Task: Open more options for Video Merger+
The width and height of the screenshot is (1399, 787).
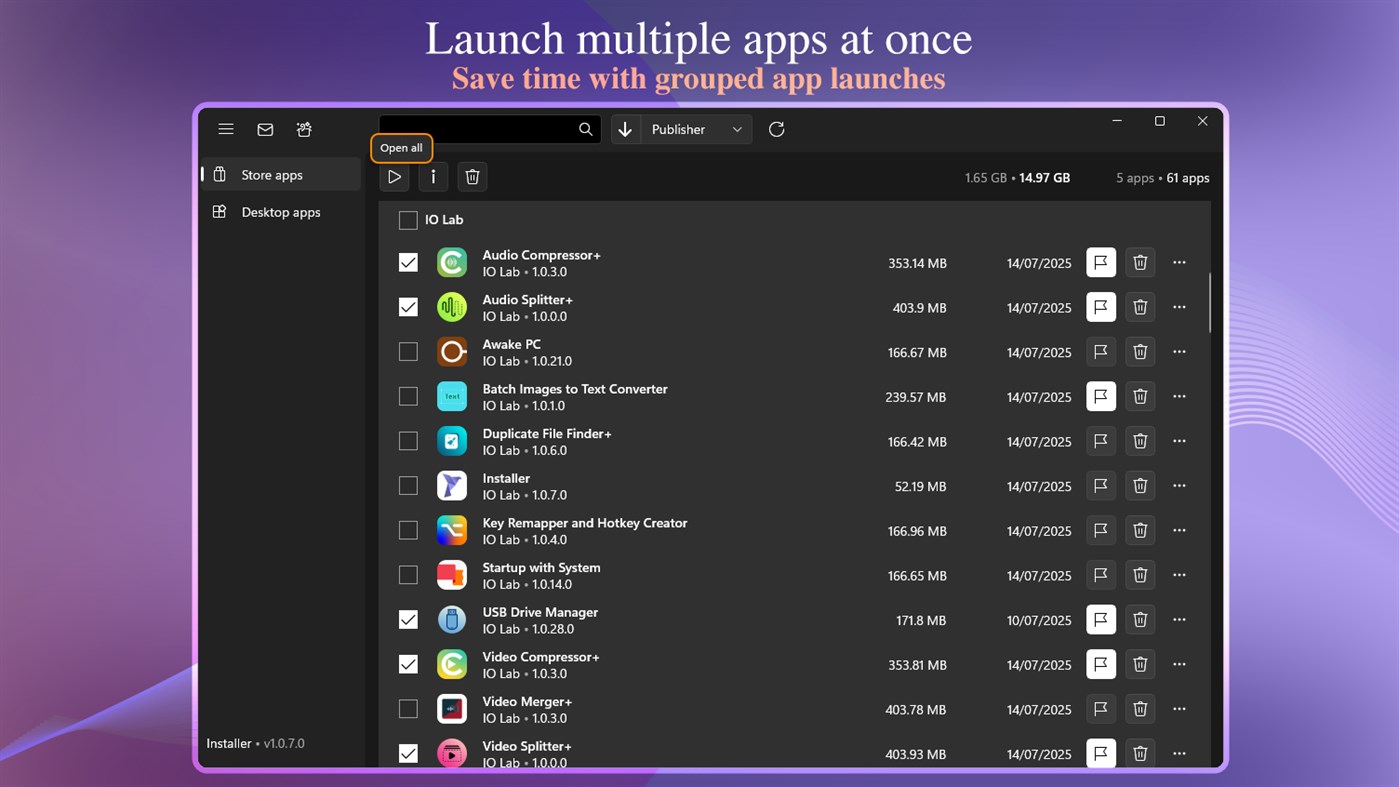Action: coord(1179,708)
